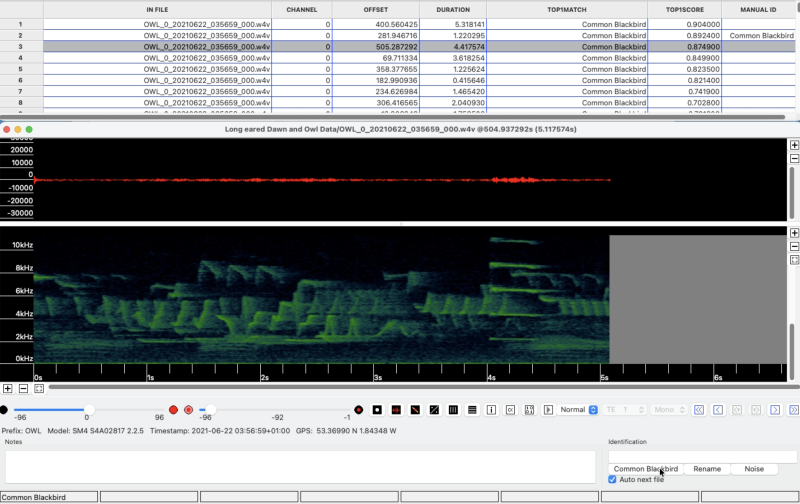Toggle horizontal grid lines icon
The image size is (800, 504).
[472, 410]
